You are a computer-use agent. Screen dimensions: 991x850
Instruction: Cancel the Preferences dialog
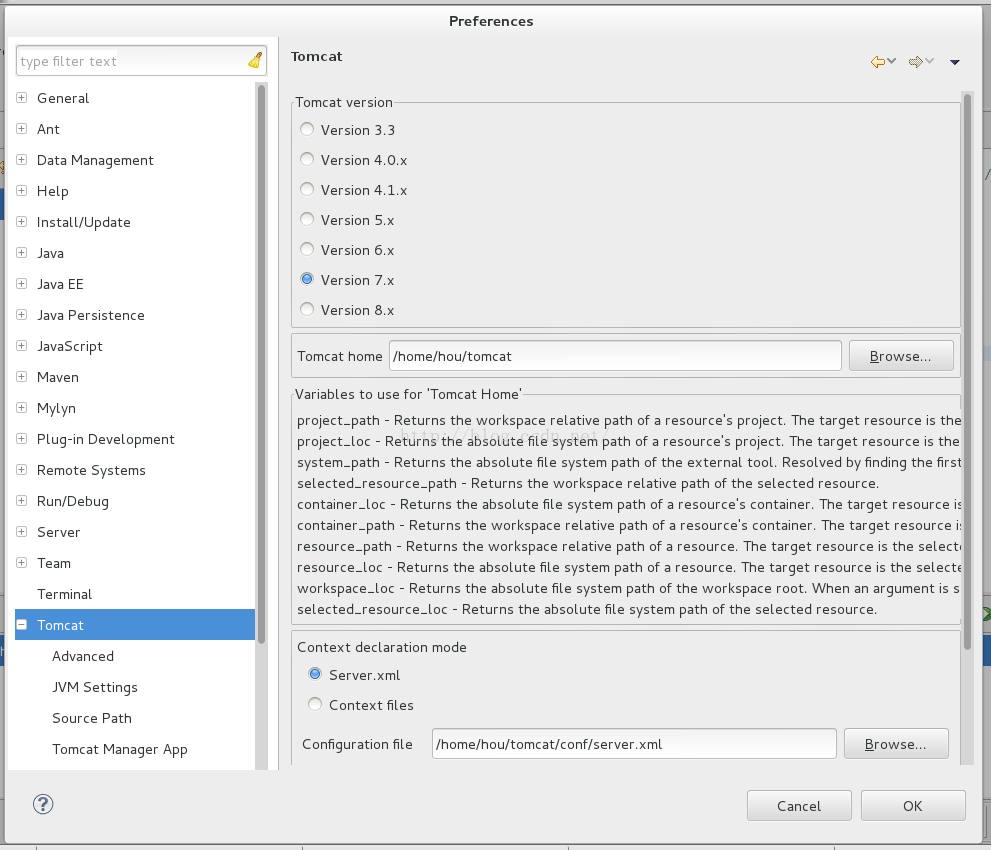(x=799, y=806)
